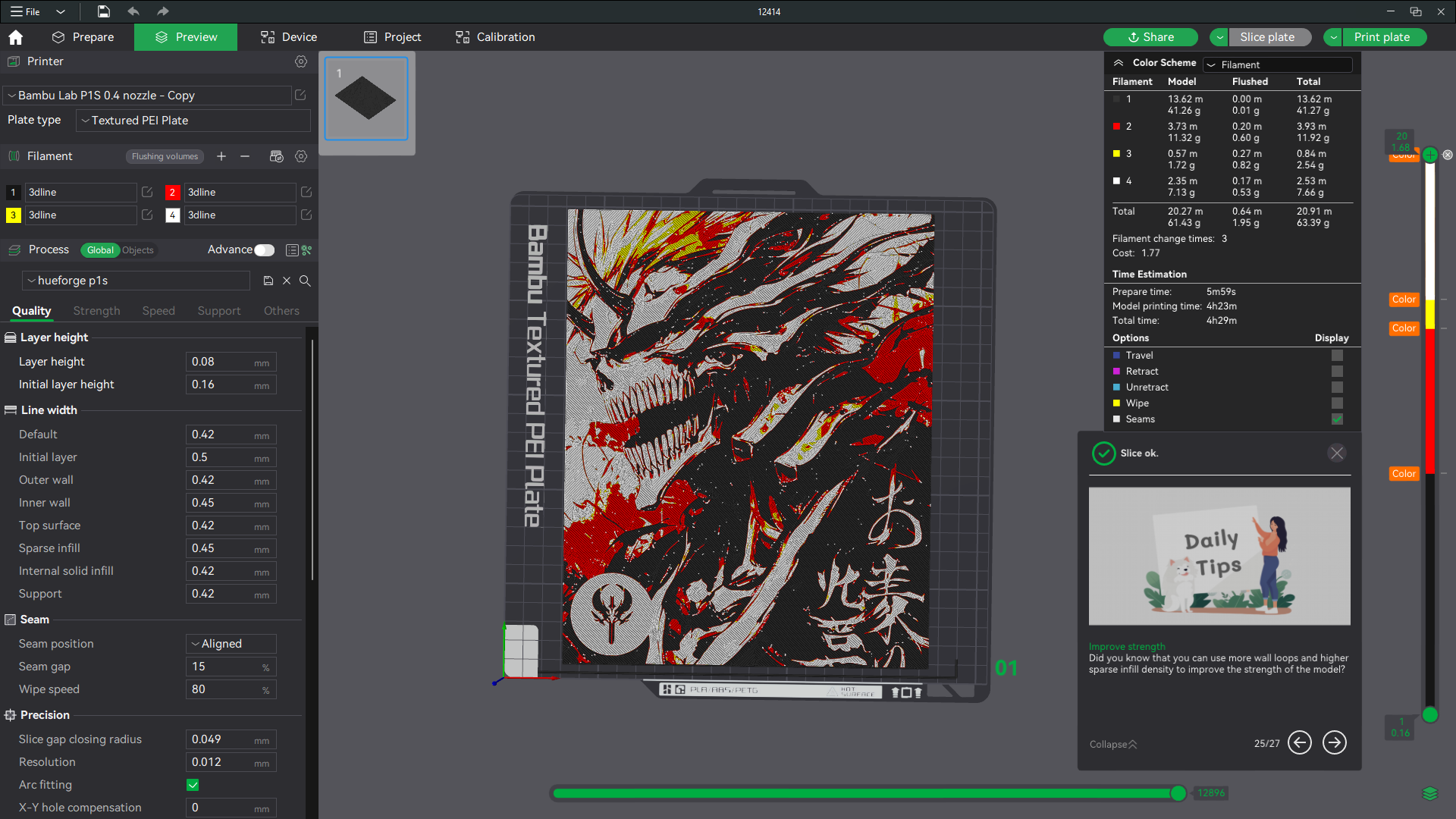Open the Plate type dropdown
Viewport: 1456px width, 819px height.
point(193,121)
